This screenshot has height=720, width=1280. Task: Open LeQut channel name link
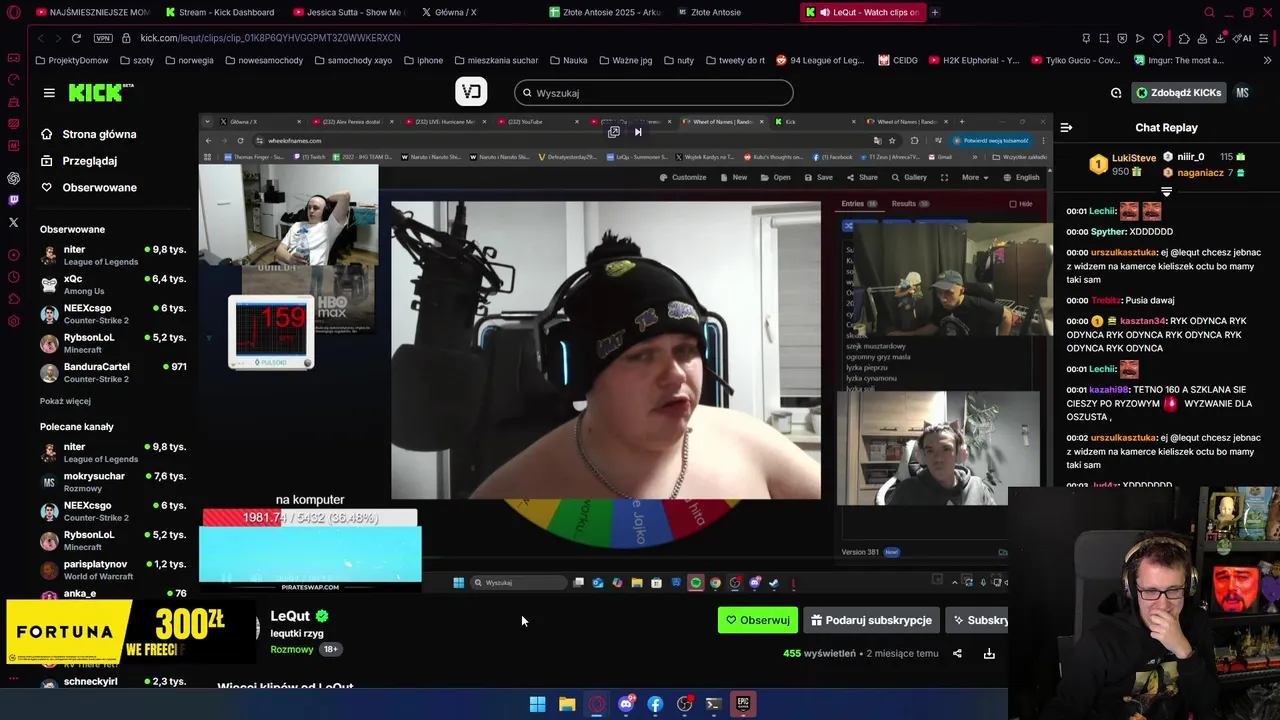coord(290,616)
